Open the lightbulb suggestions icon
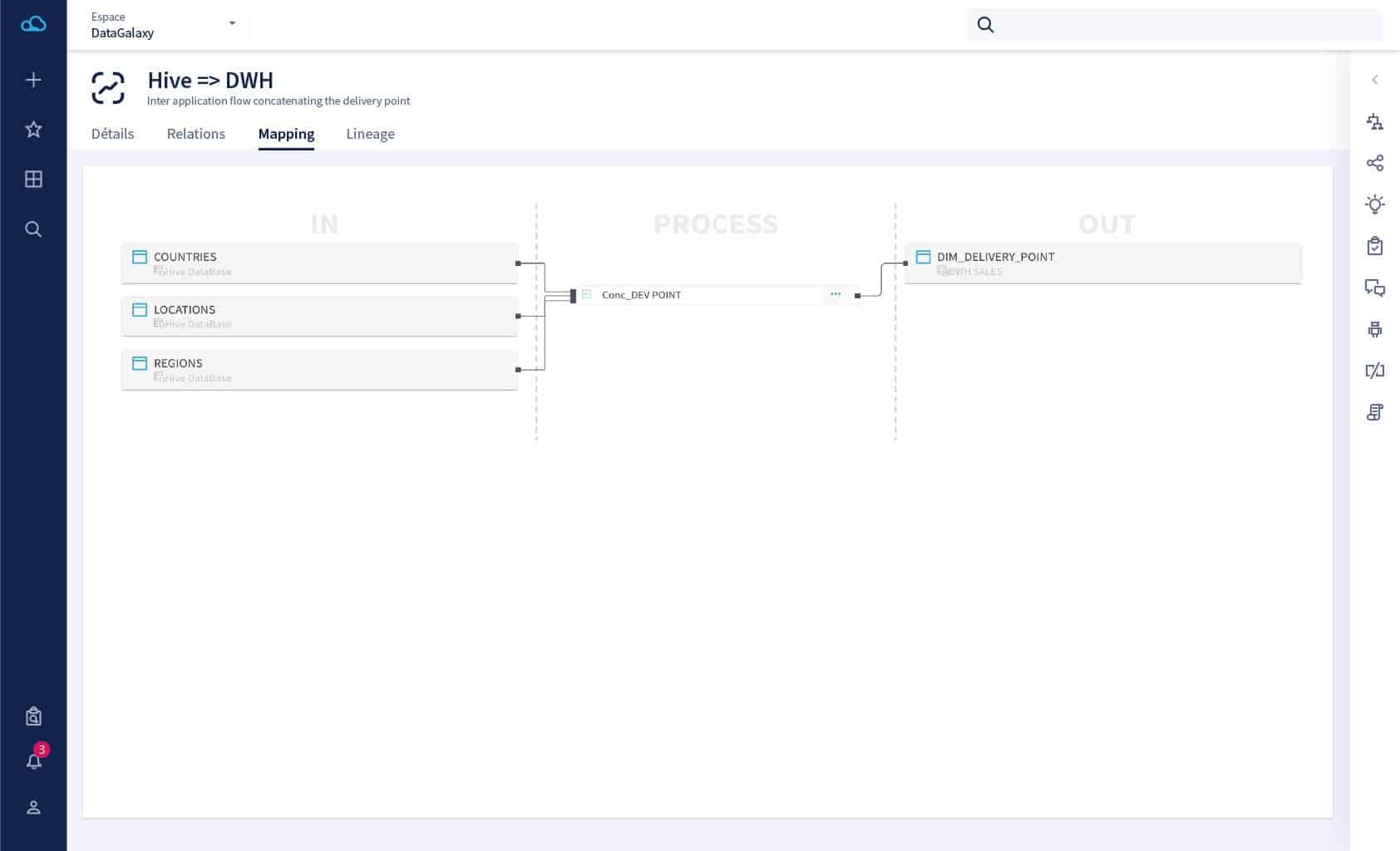 pyautogui.click(x=1375, y=204)
